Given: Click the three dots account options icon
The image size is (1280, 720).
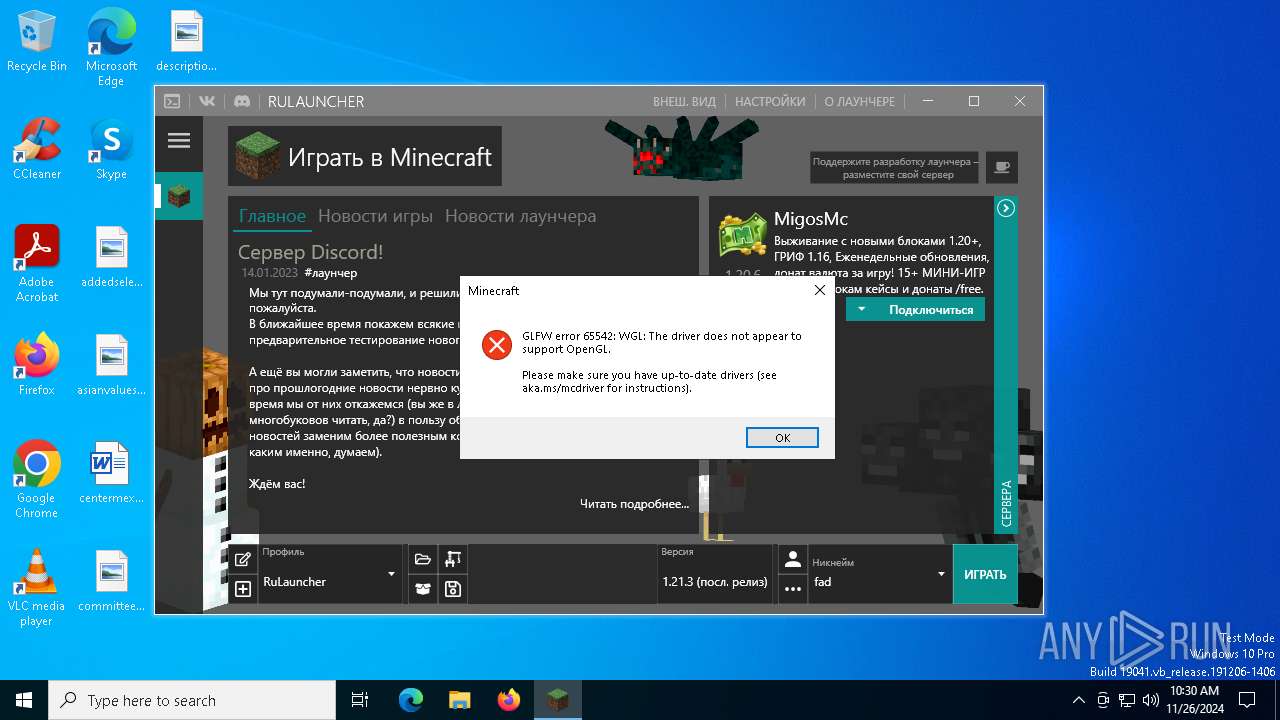Looking at the screenshot, I should 793,589.
